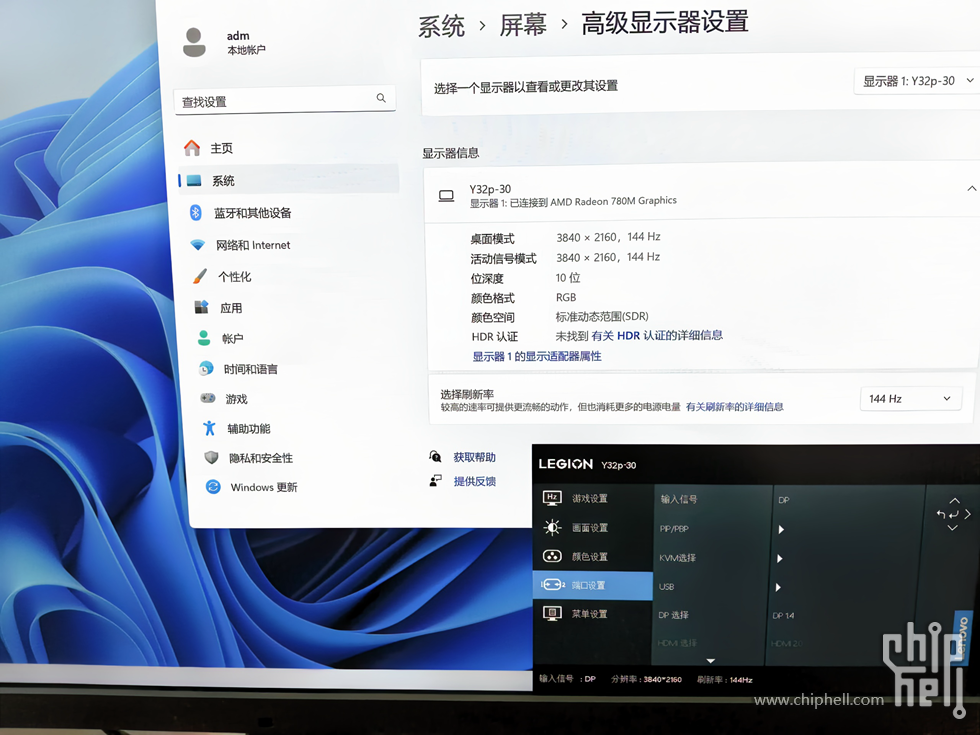The width and height of the screenshot is (980, 735).
Task: Click the 颜色格式 value RGB
Action: pos(566,298)
